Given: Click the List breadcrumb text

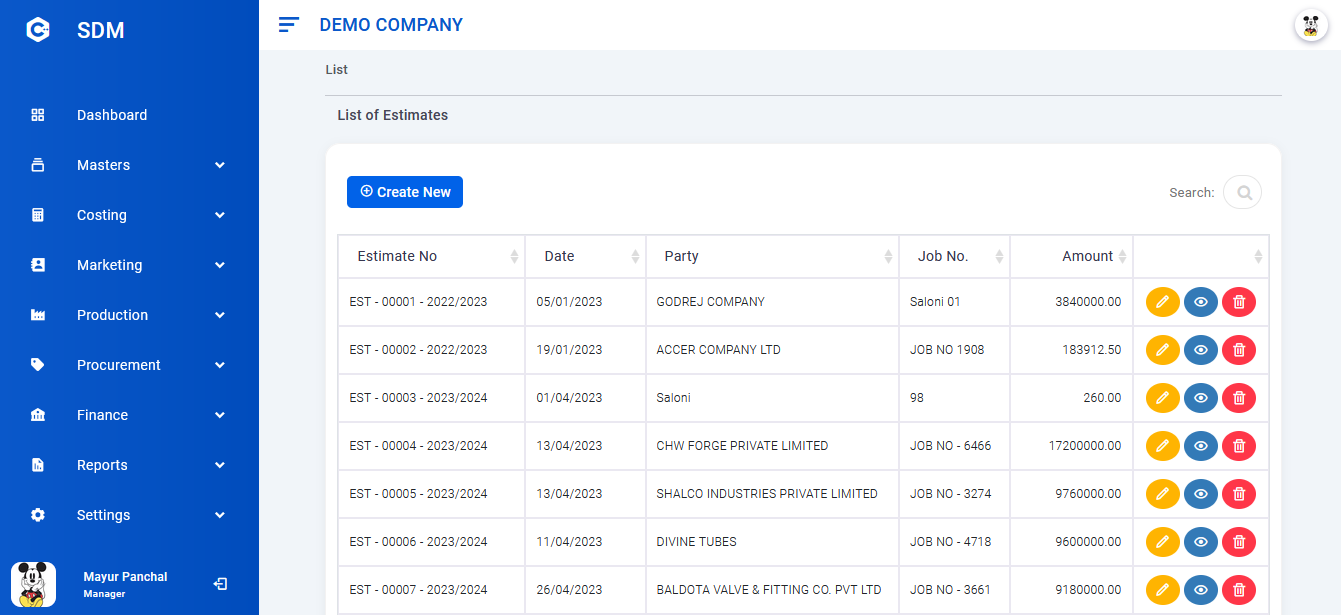Looking at the screenshot, I should pos(337,70).
